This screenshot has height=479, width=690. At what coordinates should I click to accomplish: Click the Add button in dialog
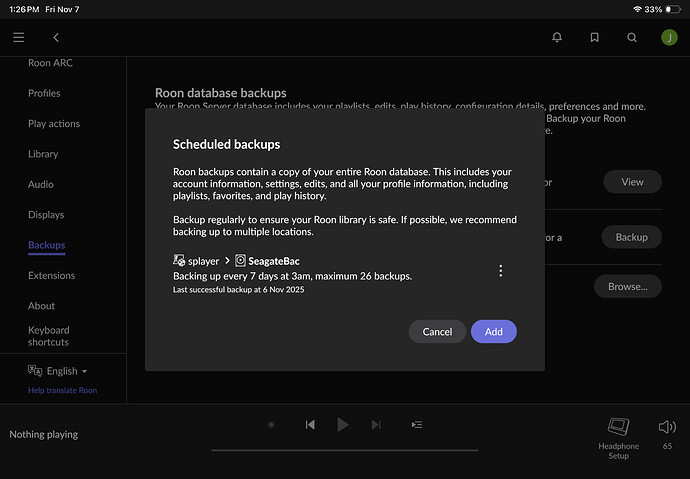pos(493,331)
